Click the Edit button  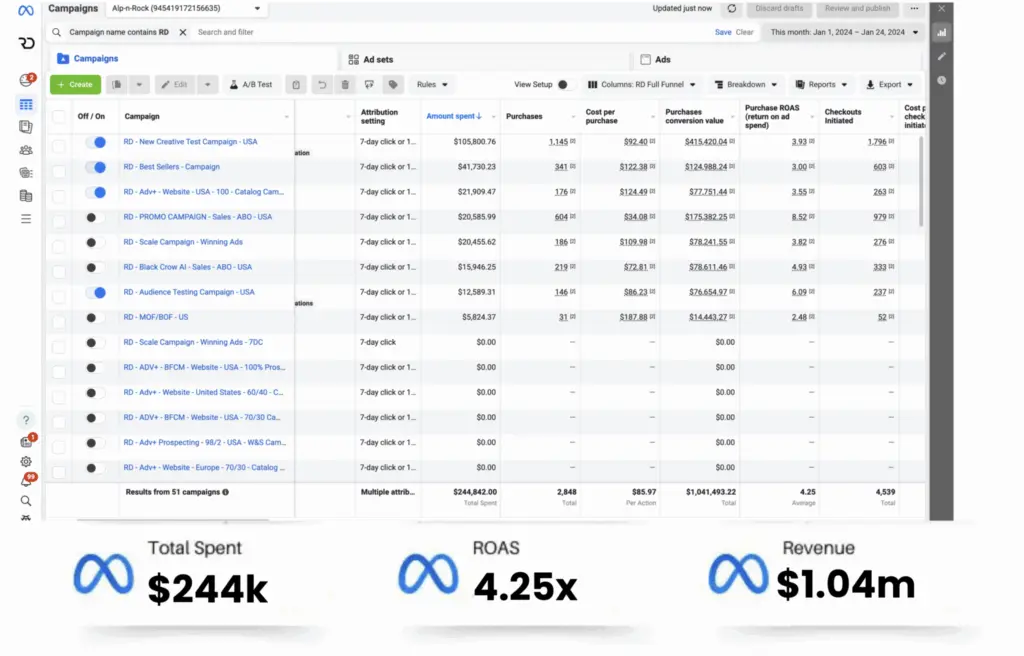click(x=175, y=84)
